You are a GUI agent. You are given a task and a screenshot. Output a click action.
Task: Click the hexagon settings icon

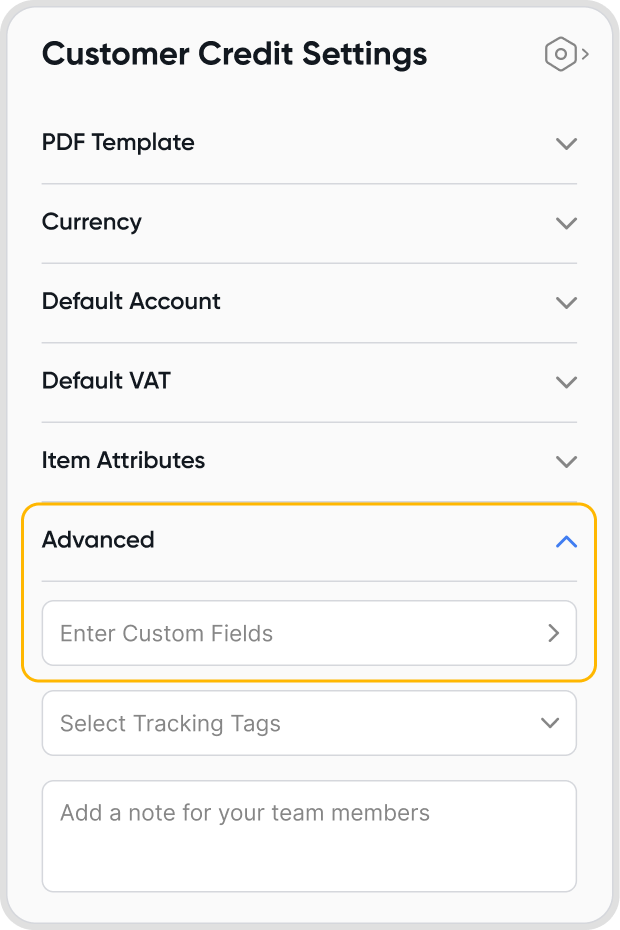pyautogui.click(x=561, y=54)
